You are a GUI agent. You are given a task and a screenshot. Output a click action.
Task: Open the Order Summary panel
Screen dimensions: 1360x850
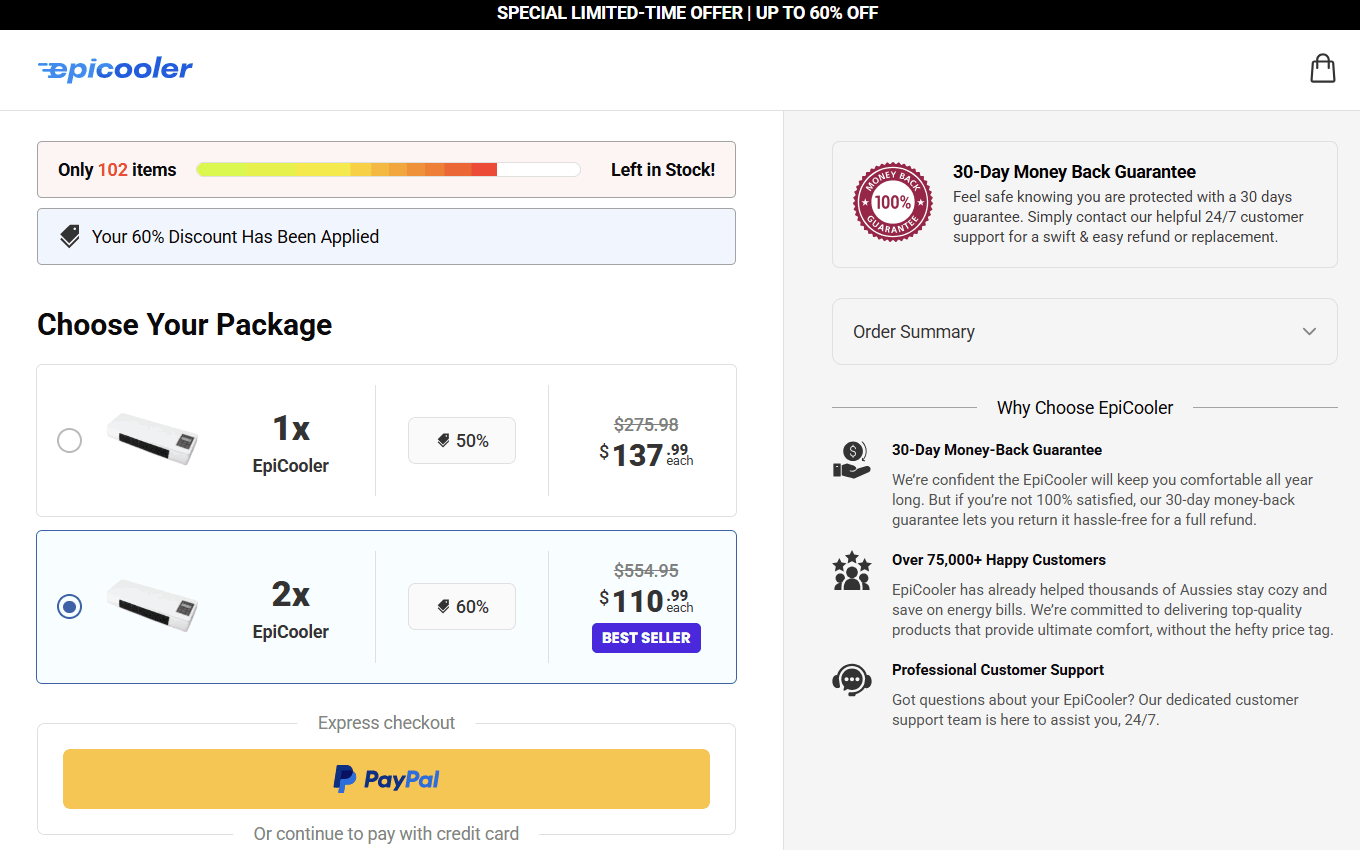pos(1085,332)
